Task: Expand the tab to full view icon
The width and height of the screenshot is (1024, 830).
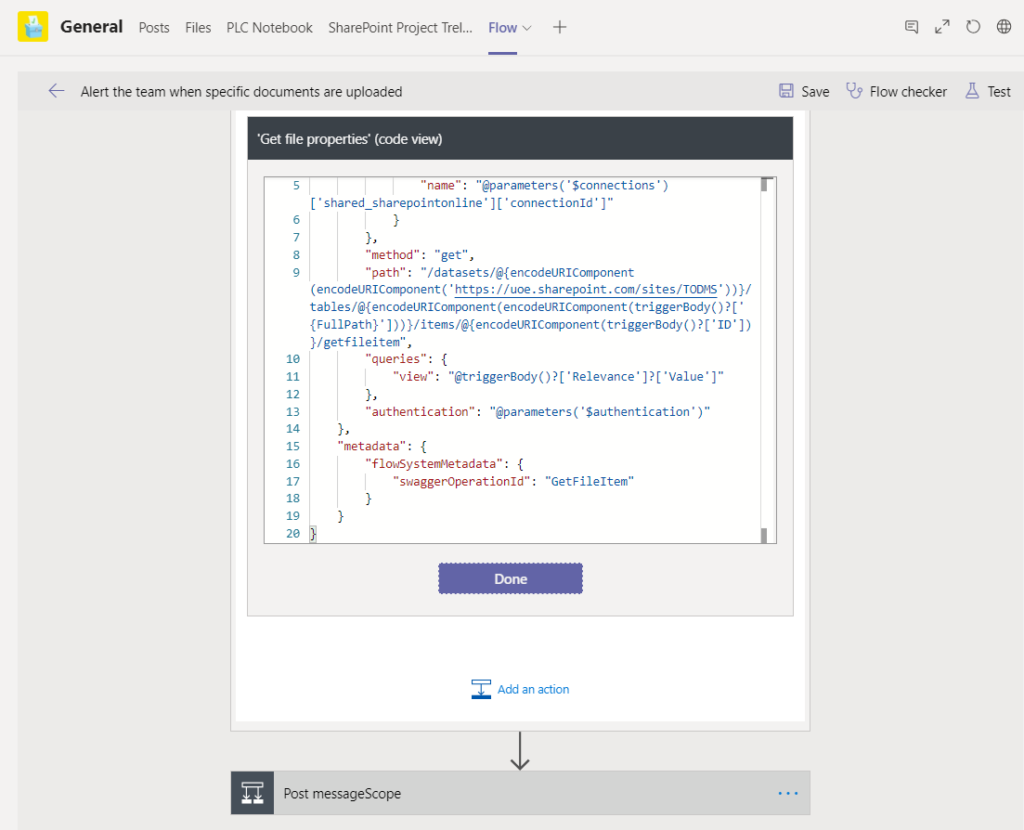Action: pyautogui.click(x=941, y=27)
